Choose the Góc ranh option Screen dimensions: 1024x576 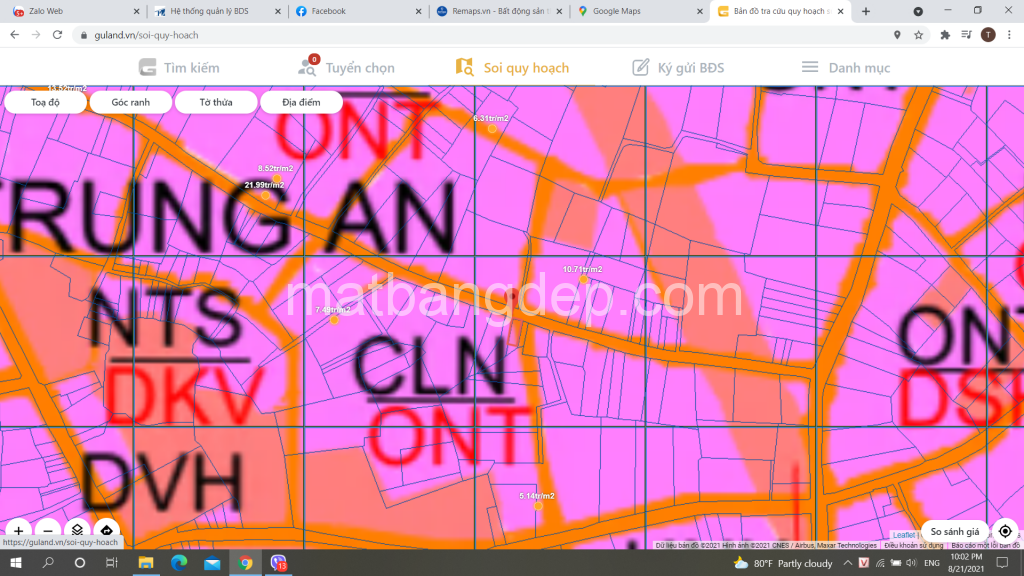pyautogui.click(x=131, y=102)
